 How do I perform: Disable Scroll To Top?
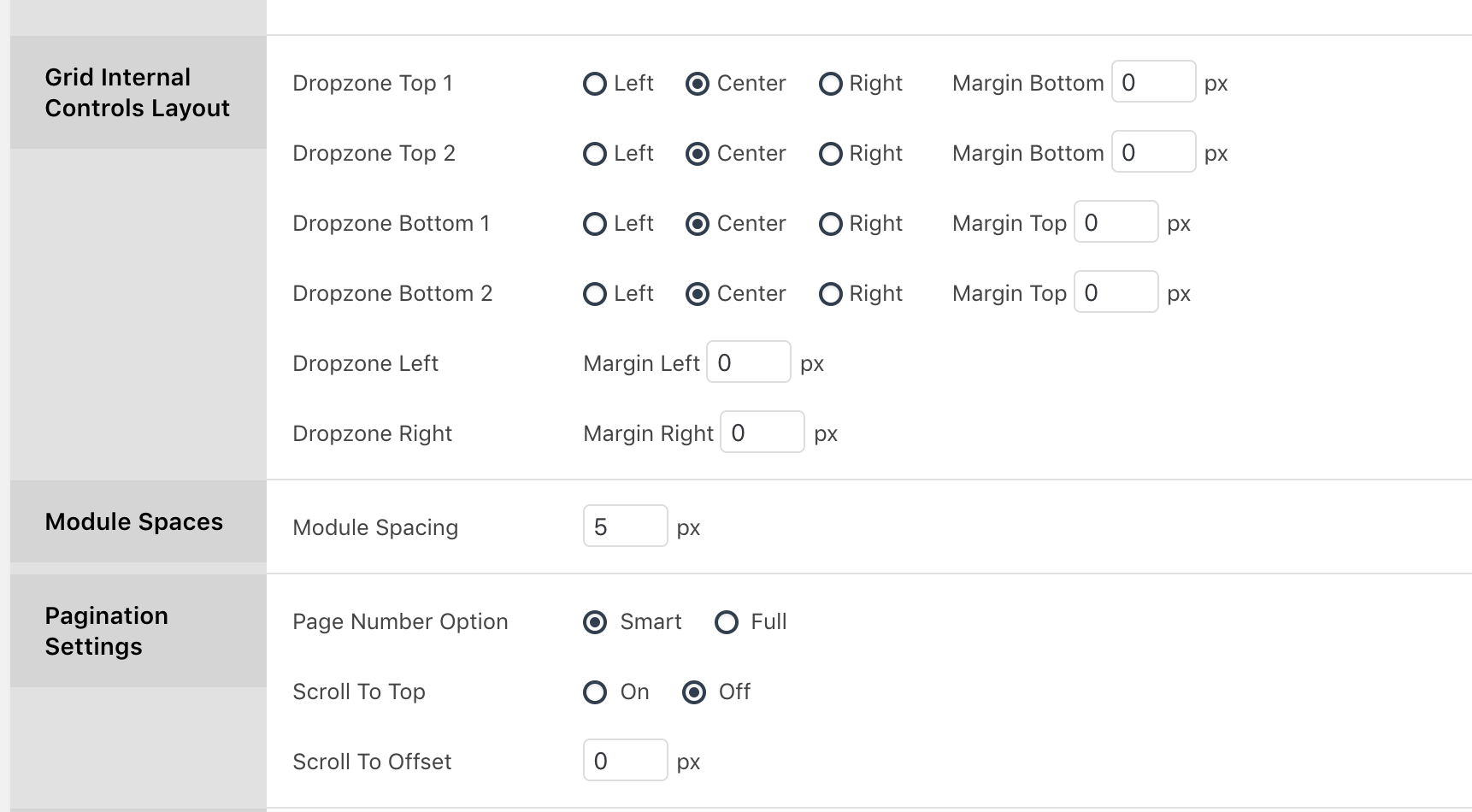(693, 692)
